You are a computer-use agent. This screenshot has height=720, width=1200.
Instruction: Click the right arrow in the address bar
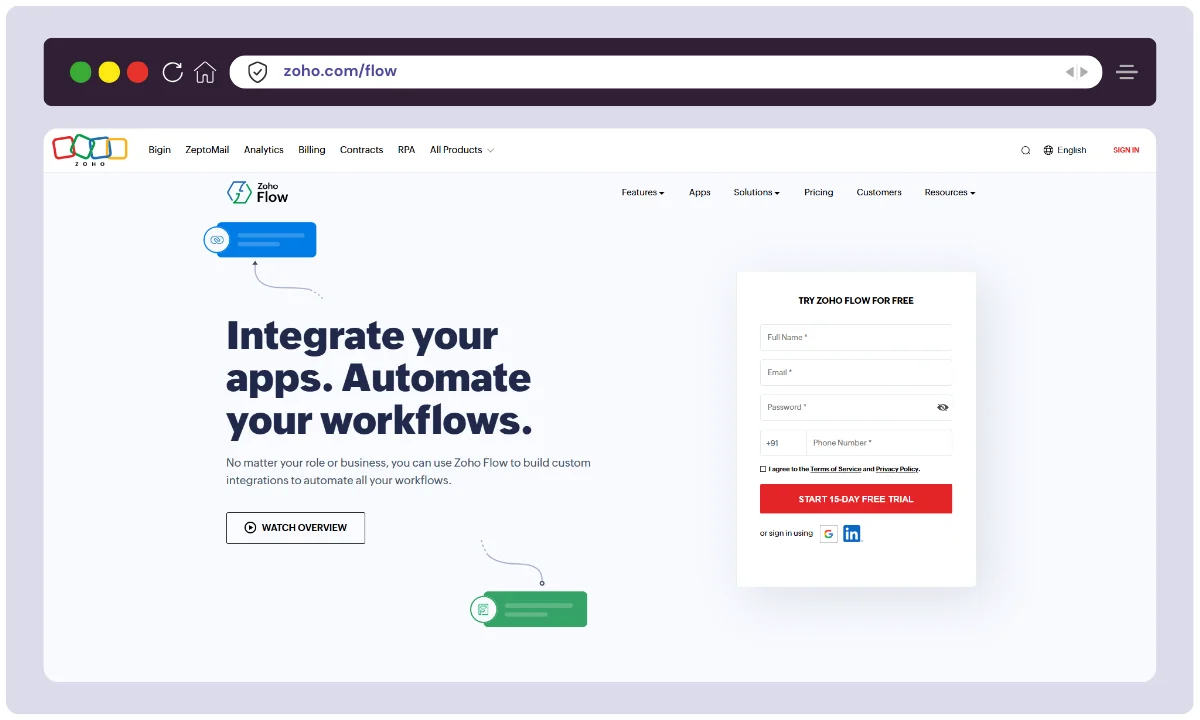pyautogui.click(x=1084, y=72)
